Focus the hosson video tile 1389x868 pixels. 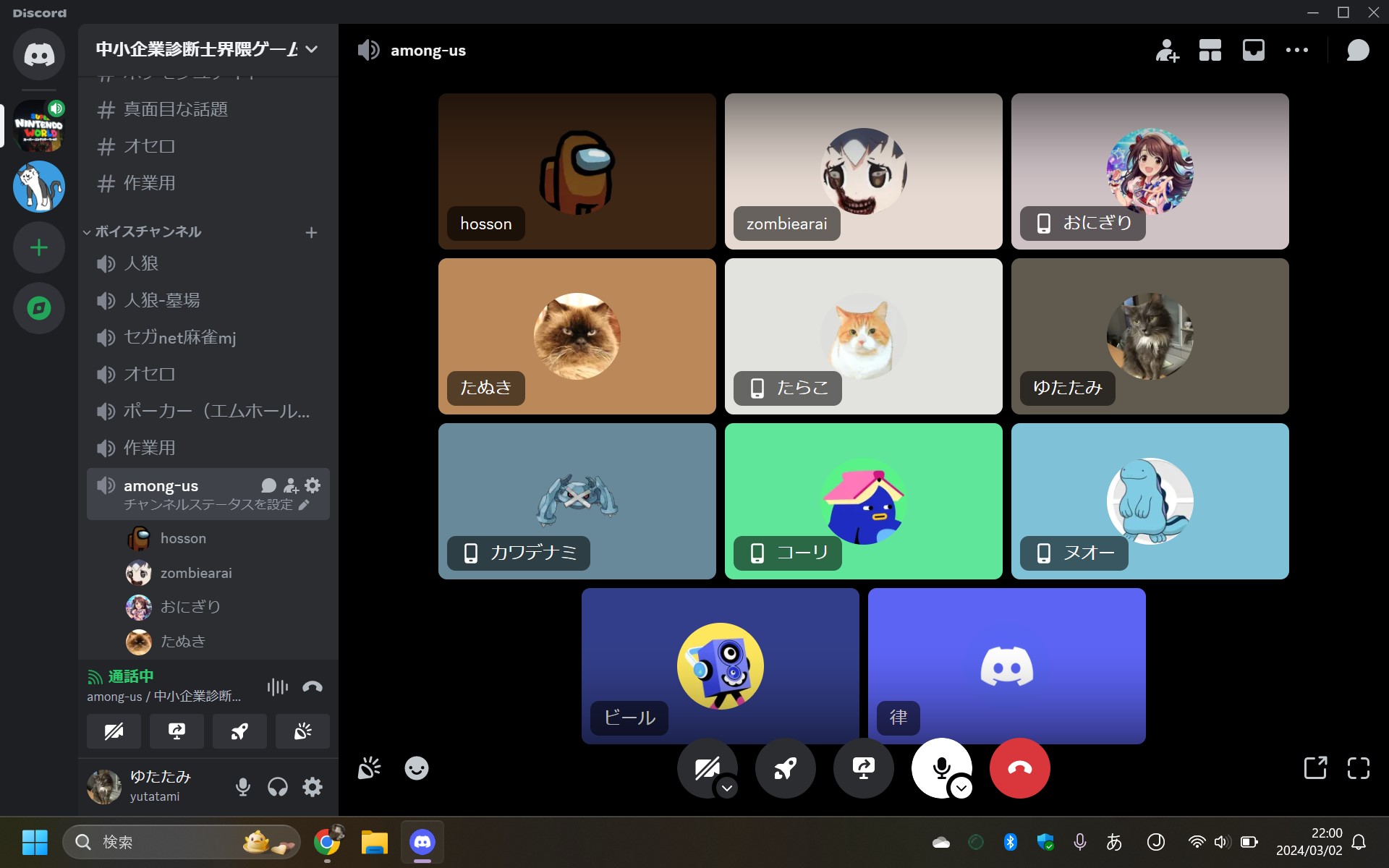pyautogui.click(x=577, y=171)
